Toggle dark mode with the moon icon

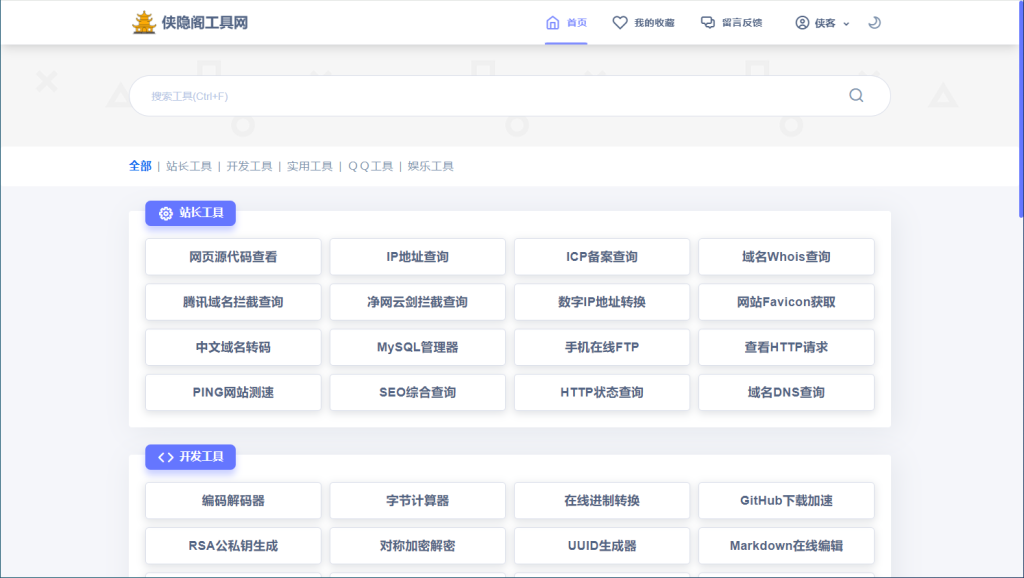point(874,22)
